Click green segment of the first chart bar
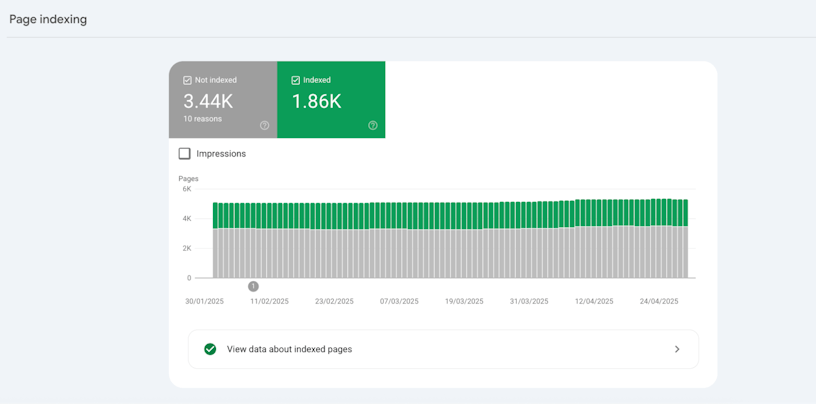Viewport: 816px width, 404px height. click(x=215, y=215)
